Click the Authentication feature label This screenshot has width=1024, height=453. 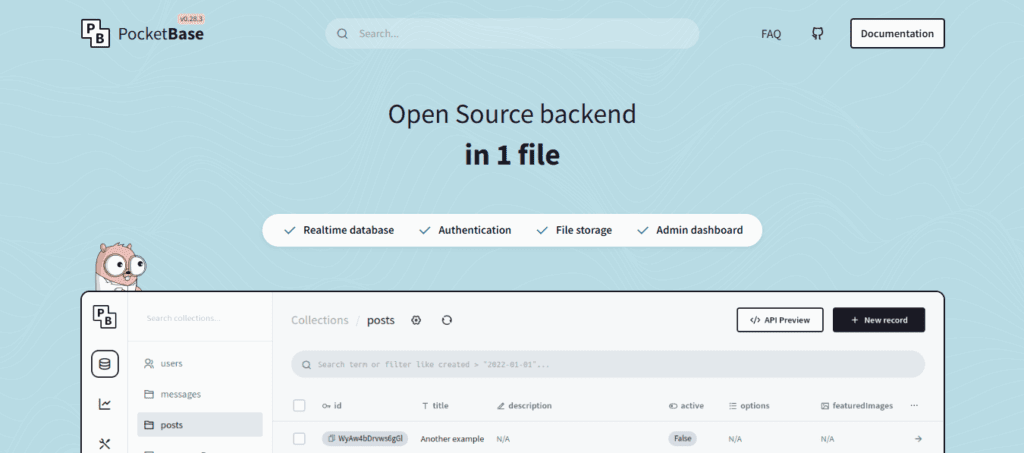(475, 230)
